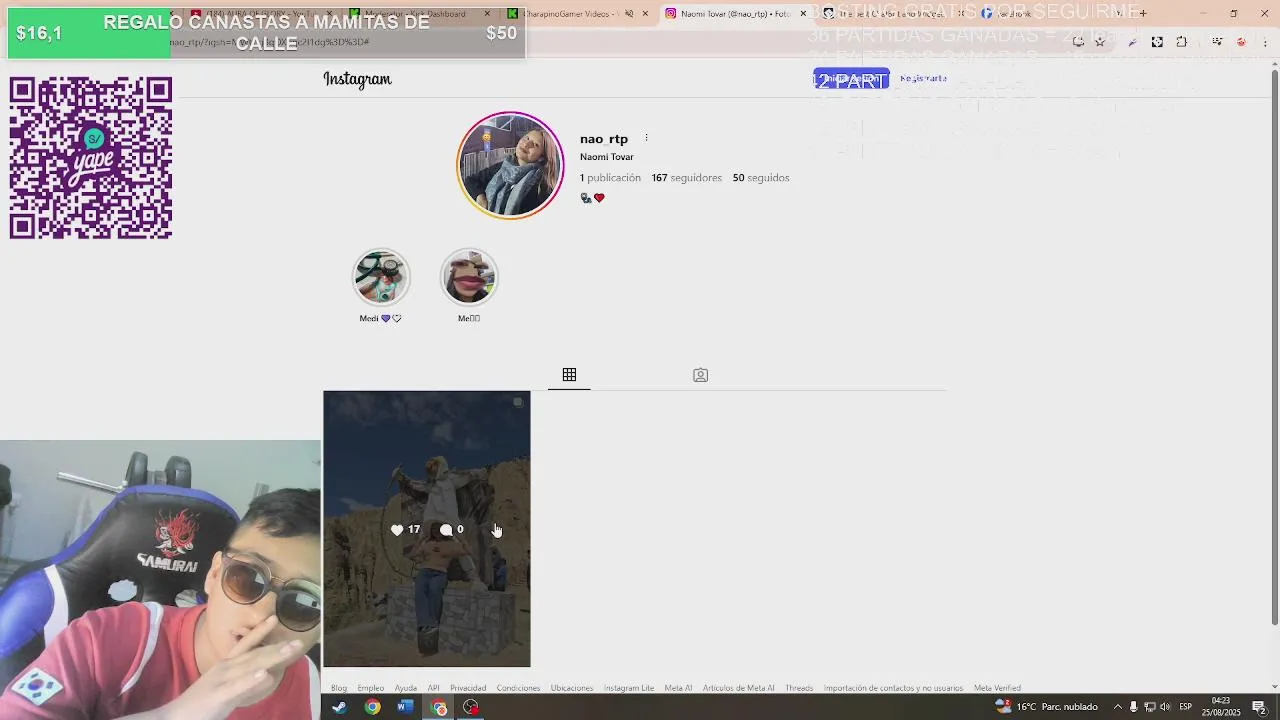Screen dimensions: 1280x720
Task: Open the Blog footer link
Action: tap(339, 688)
